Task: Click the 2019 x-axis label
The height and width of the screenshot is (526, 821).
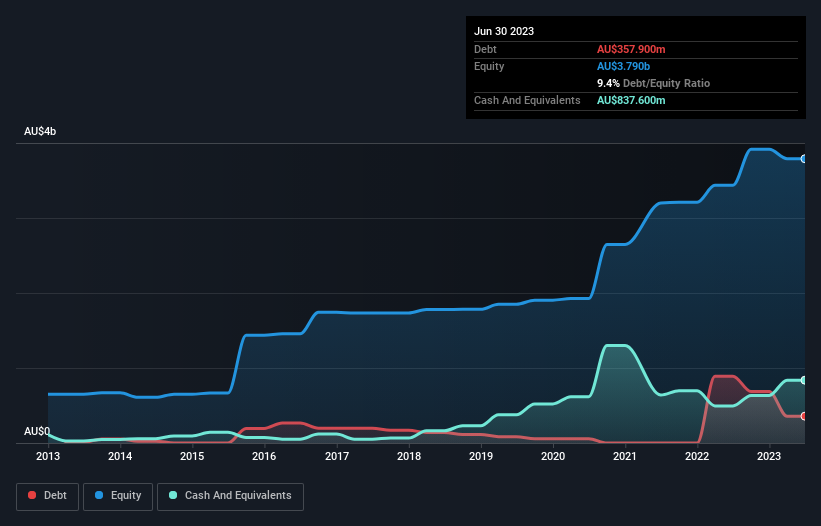Action: (x=481, y=456)
